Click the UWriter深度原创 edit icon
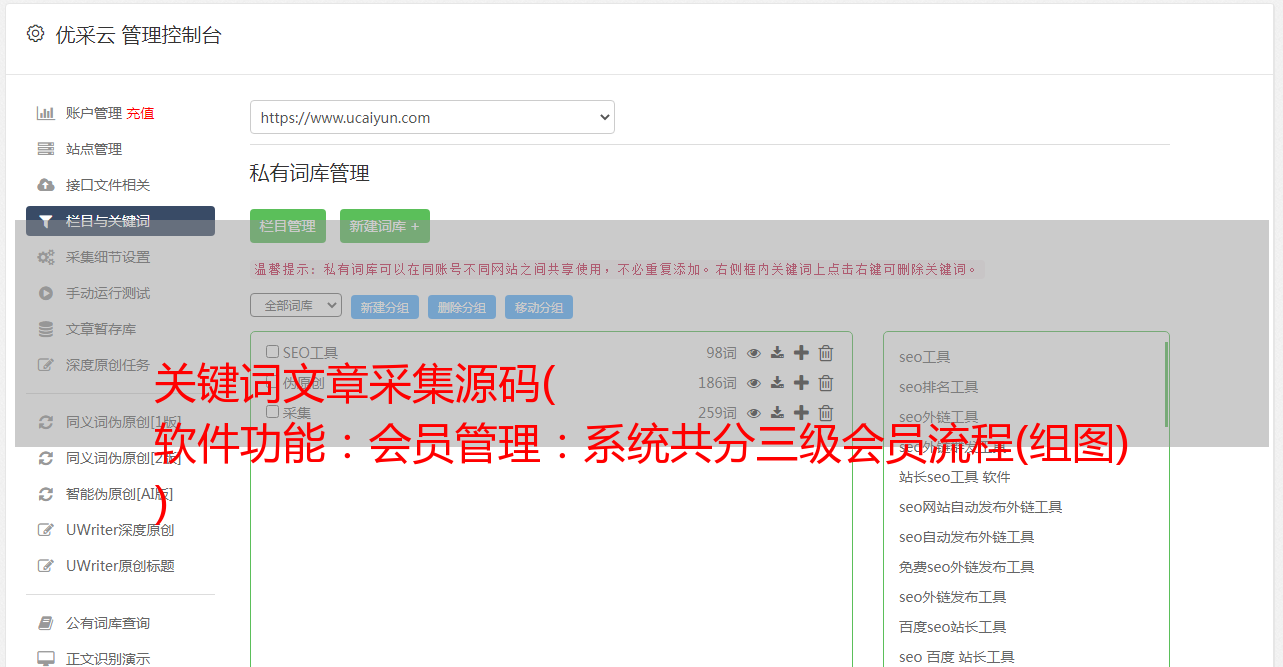Viewport: 1283px width, 667px height. 46,530
